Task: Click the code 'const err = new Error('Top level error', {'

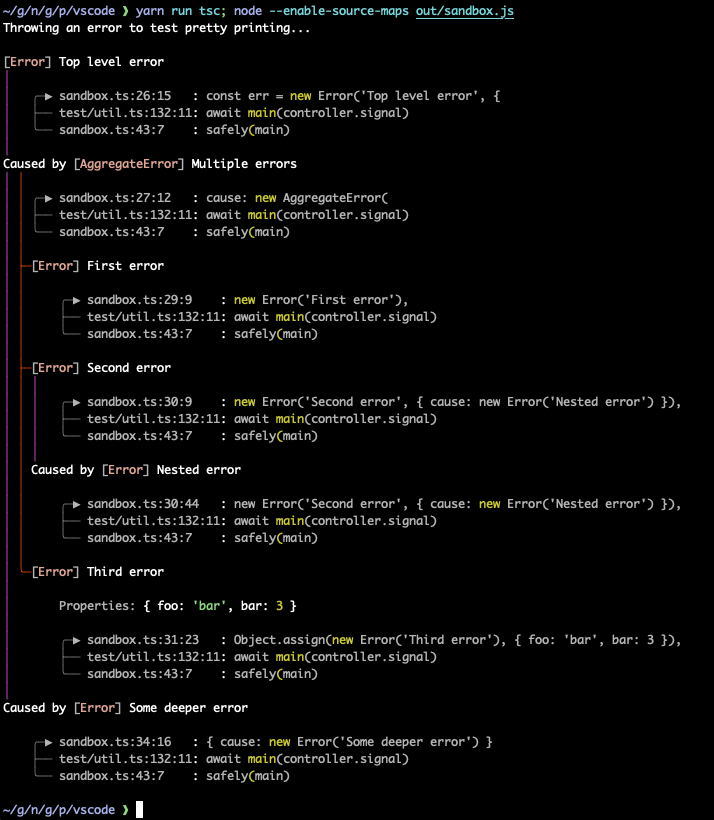Action: point(353,96)
